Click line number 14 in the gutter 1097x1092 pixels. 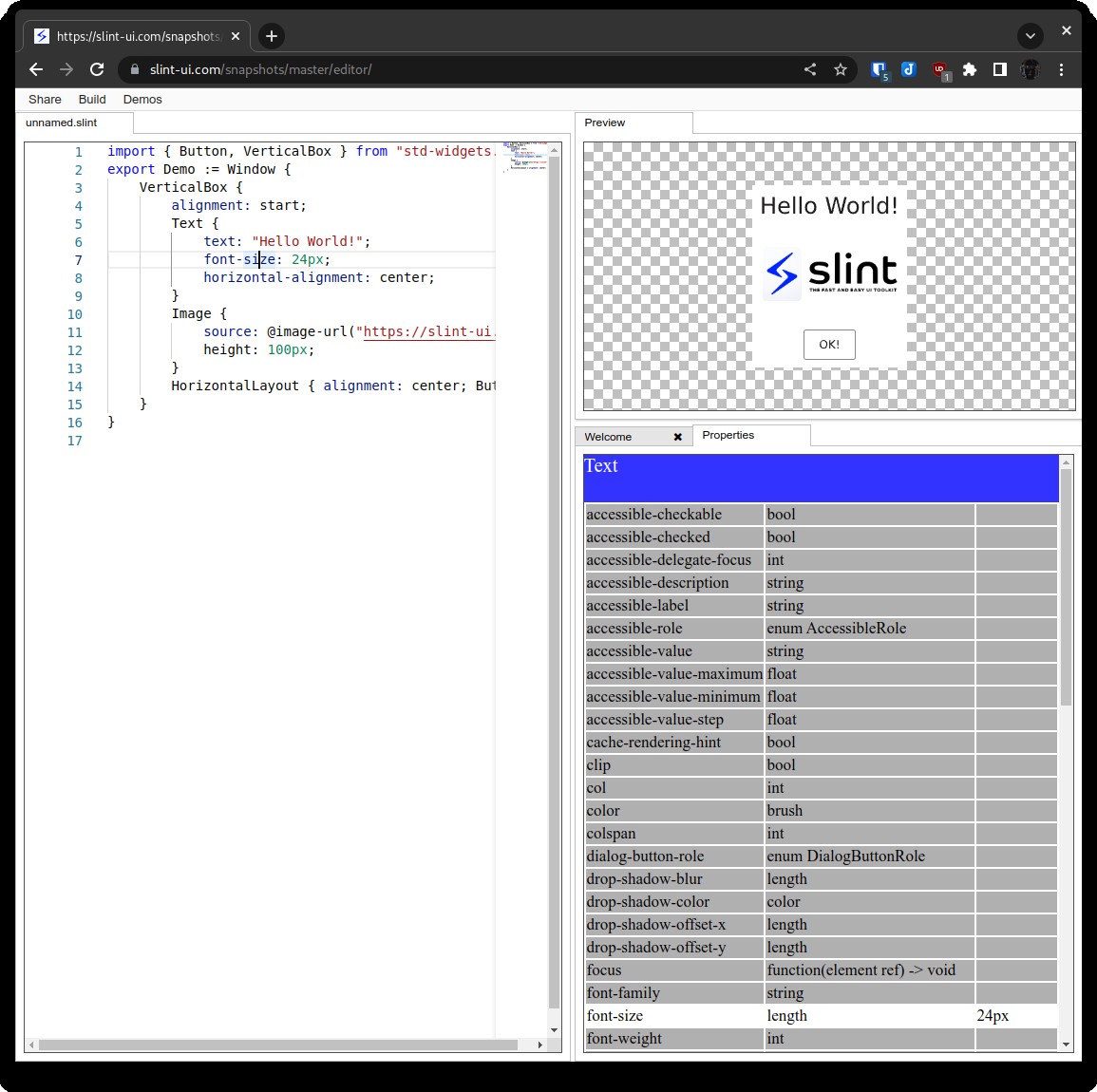(x=75, y=386)
